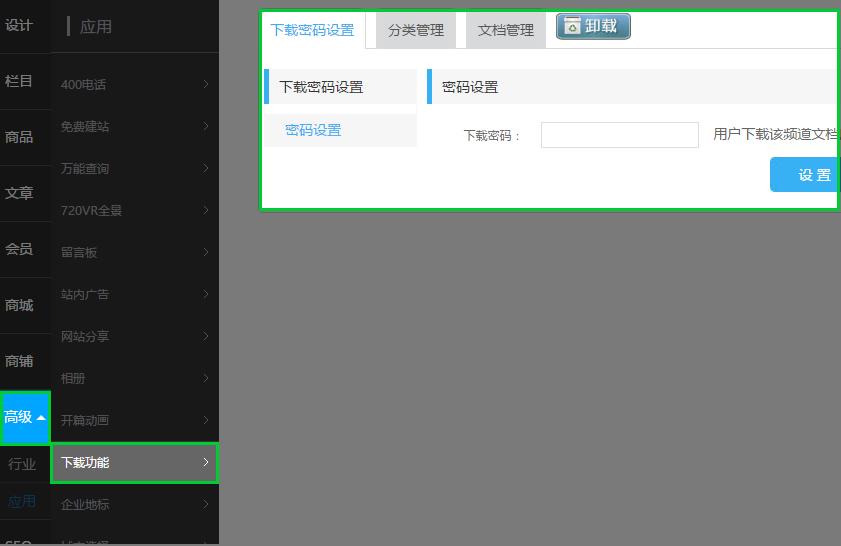The width and height of the screenshot is (841, 546).
Task: Go to the 文章 section in sidebar
Action: pos(19,193)
